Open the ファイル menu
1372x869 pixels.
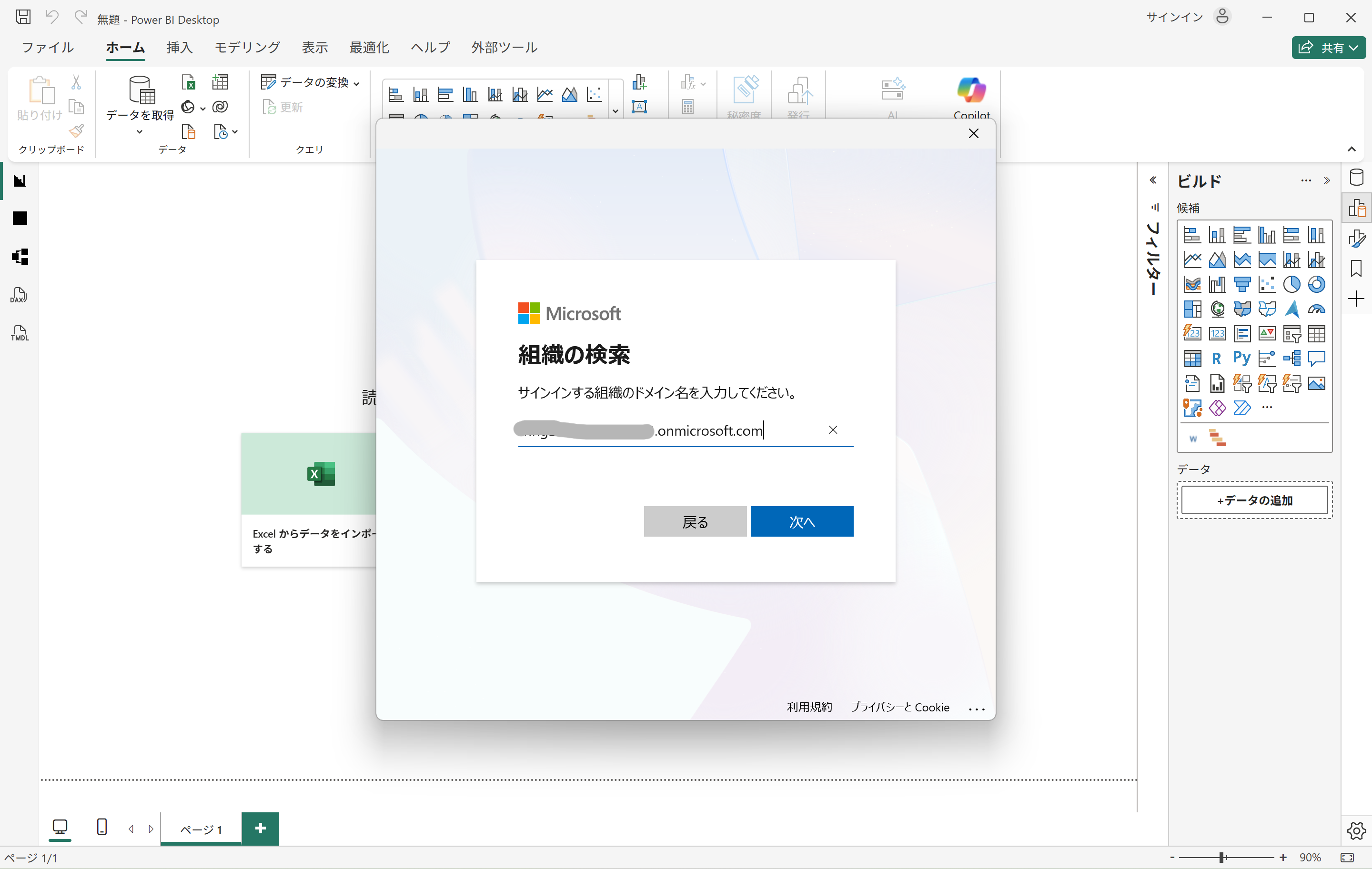47,47
